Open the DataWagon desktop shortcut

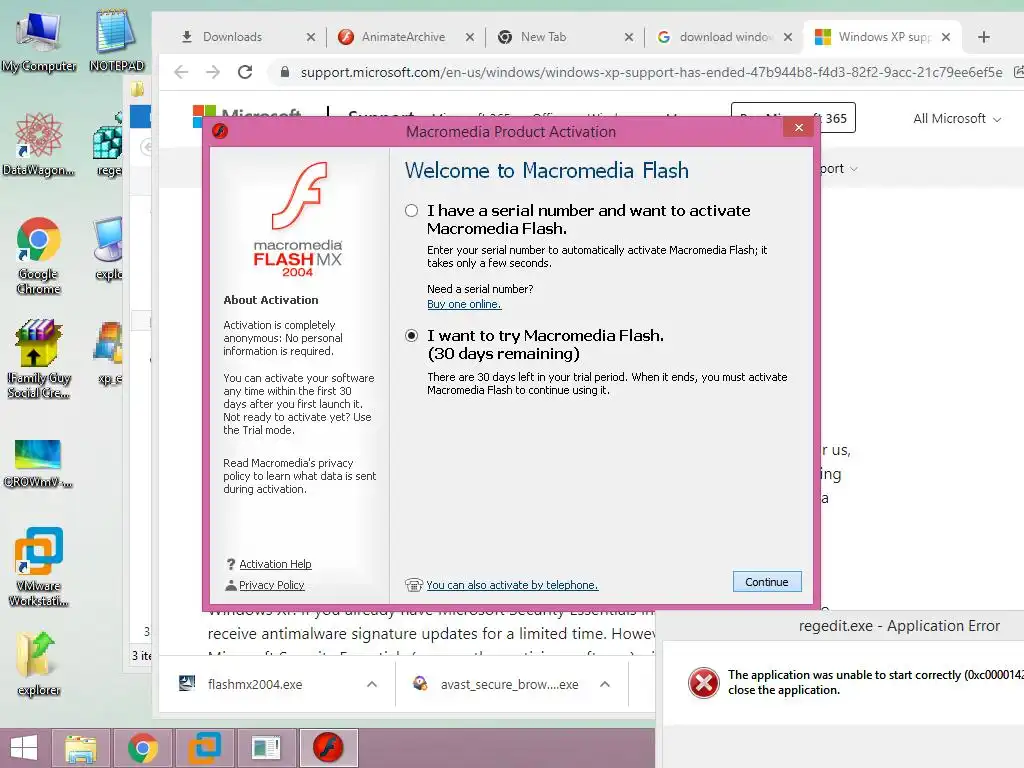coord(38,144)
